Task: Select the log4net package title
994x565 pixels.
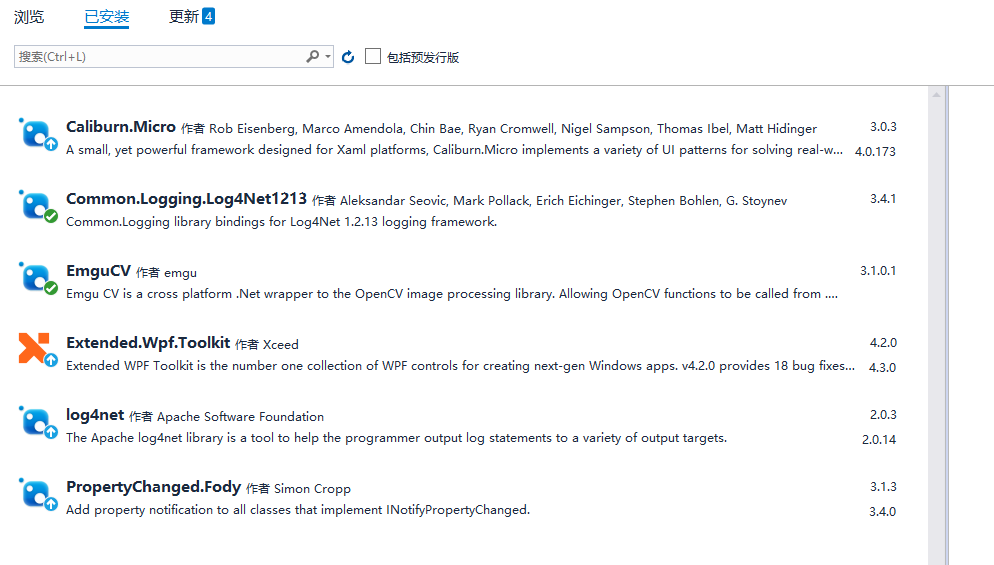Action: [x=95, y=415]
